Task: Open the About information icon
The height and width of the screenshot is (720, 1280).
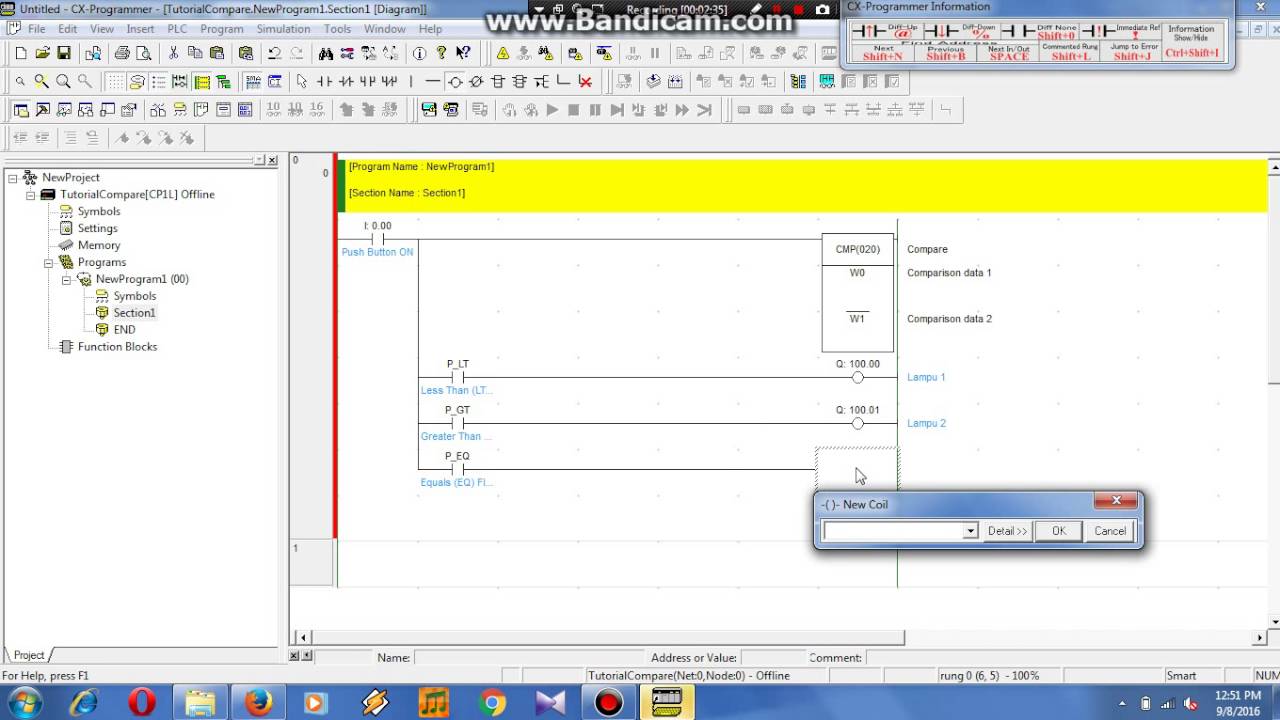Action: coord(419,53)
